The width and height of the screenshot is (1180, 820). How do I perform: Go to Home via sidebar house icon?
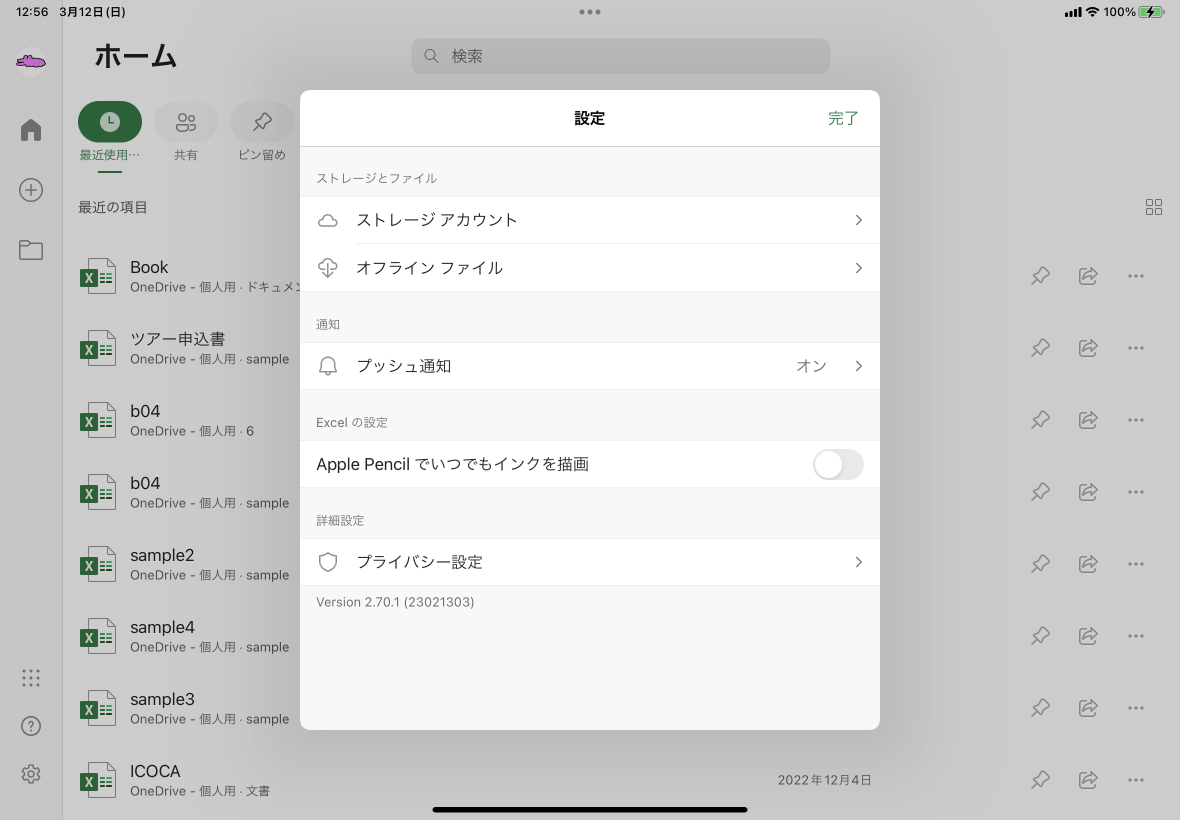pyautogui.click(x=31, y=130)
